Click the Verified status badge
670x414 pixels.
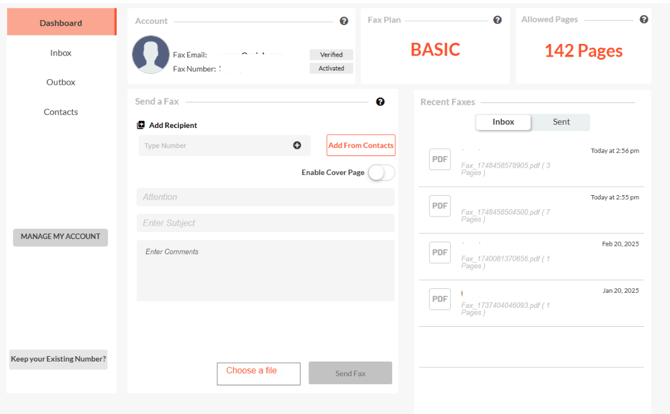[x=331, y=55]
